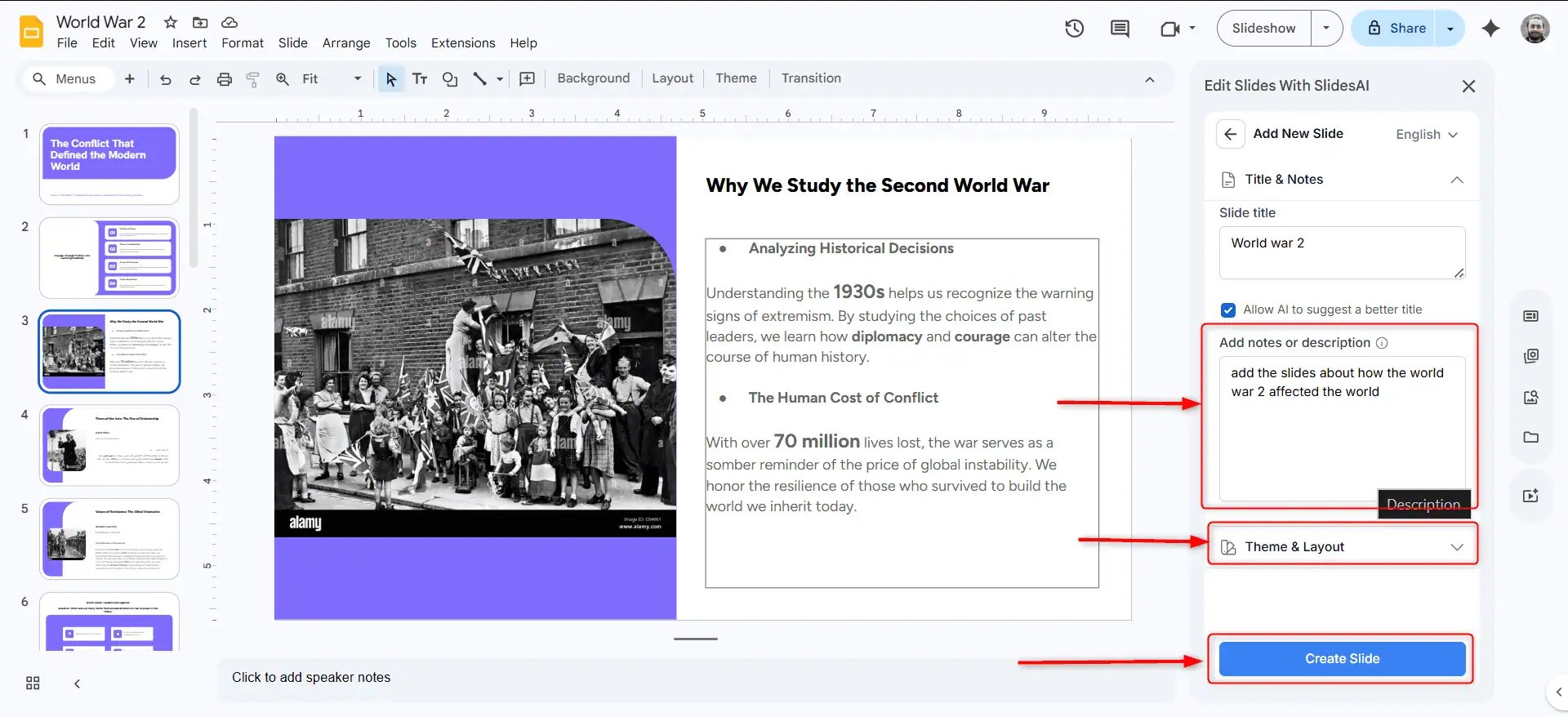The height and width of the screenshot is (717, 1568).
Task: Print the presentation
Action: [x=225, y=79]
